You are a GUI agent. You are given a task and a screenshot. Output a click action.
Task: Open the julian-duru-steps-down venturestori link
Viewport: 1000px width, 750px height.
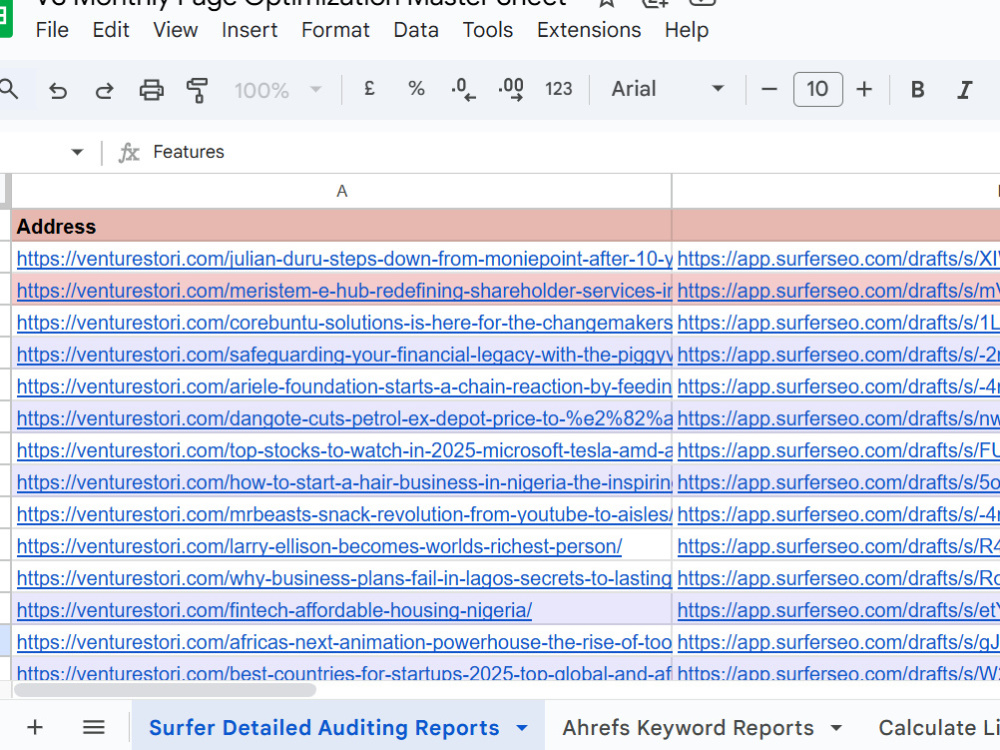pos(344,259)
